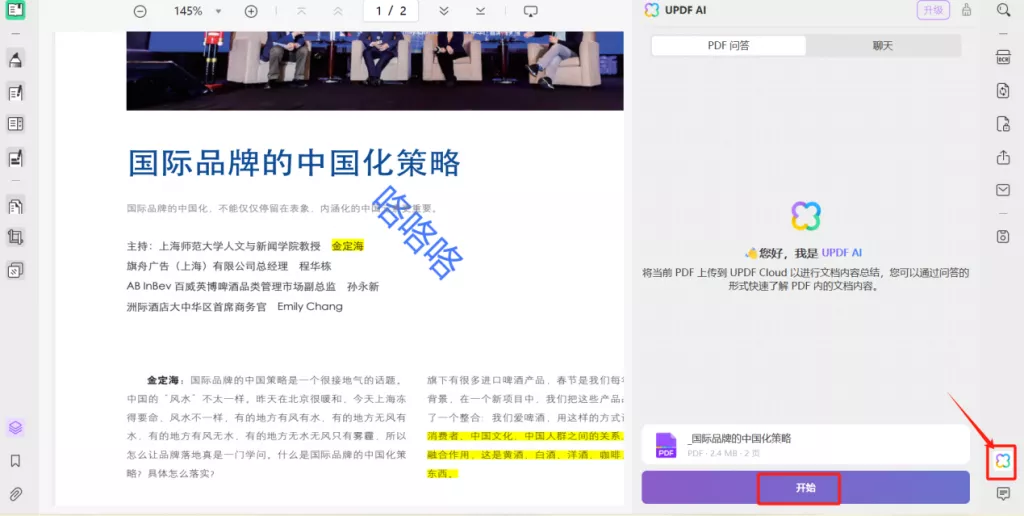This screenshot has width=1024, height=516.
Task: Open the 145% zoom level dropdown
Action: coord(218,11)
